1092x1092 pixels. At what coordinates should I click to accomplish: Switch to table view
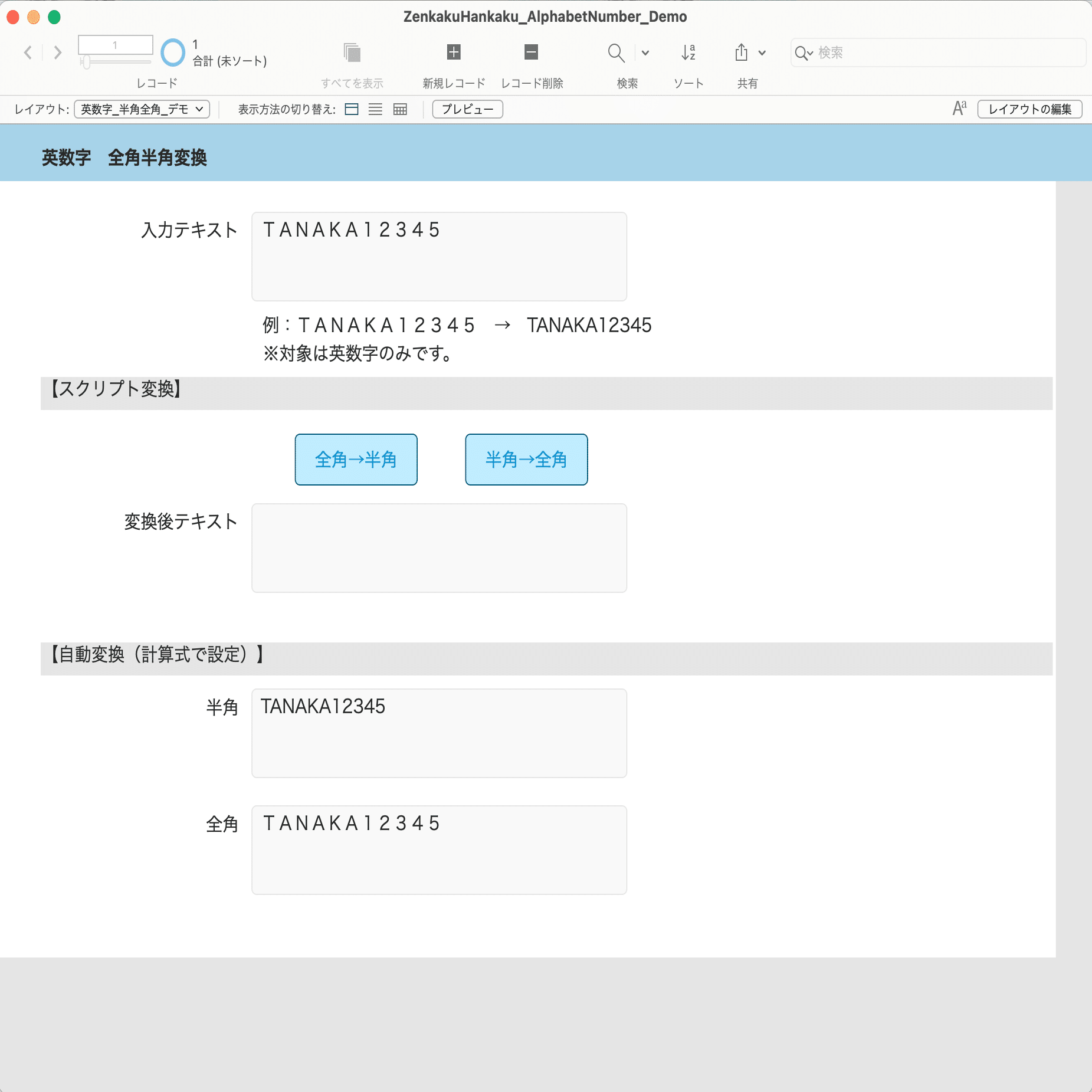[x=399, y=109]
